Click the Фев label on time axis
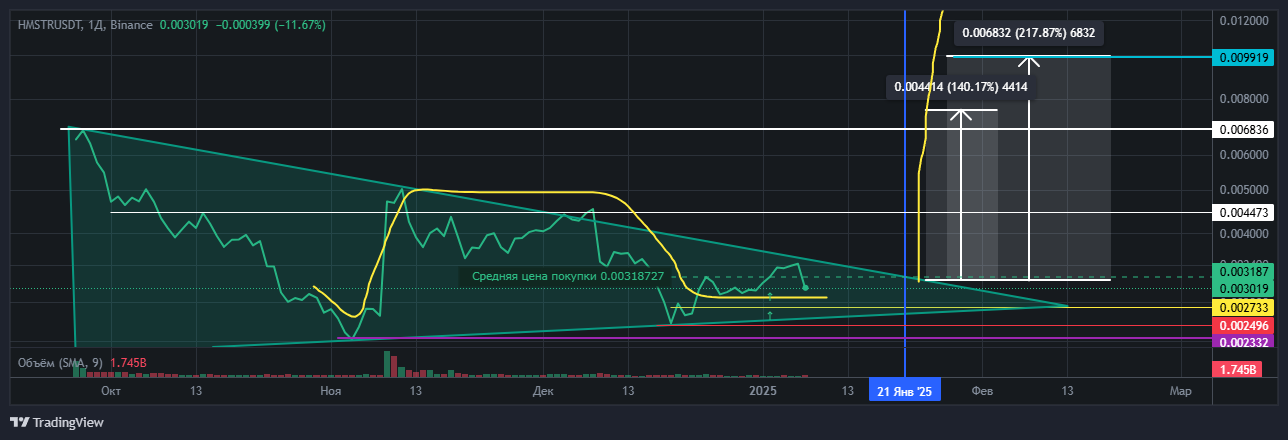 click(983, 392)
